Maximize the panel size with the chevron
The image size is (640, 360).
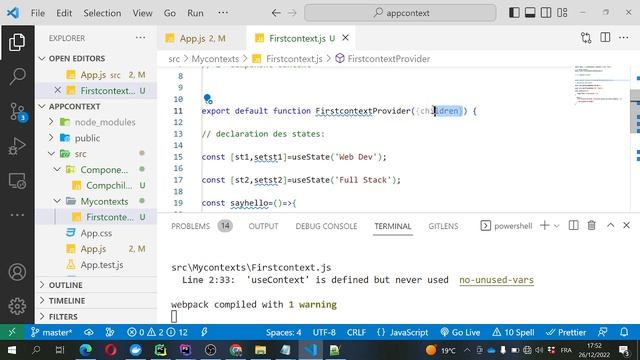coord(610,225)
